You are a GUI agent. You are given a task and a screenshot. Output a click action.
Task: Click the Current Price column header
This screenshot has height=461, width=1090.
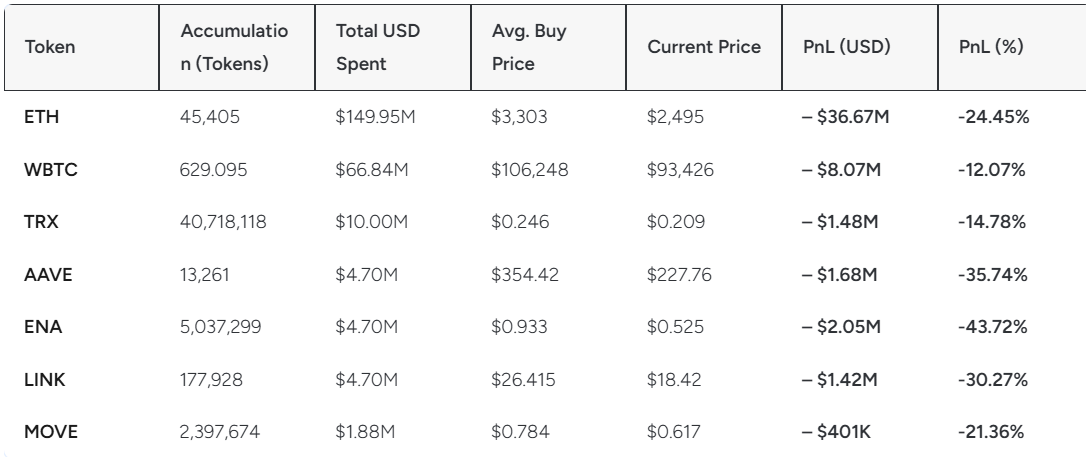pyautogui.click(x=703, y=47)
